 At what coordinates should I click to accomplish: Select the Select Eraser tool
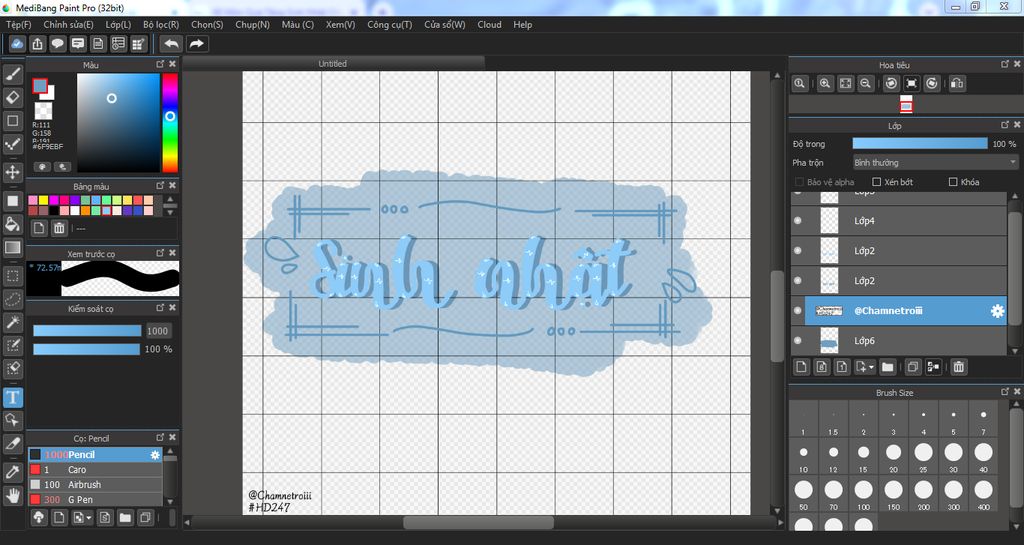[12, 369]
